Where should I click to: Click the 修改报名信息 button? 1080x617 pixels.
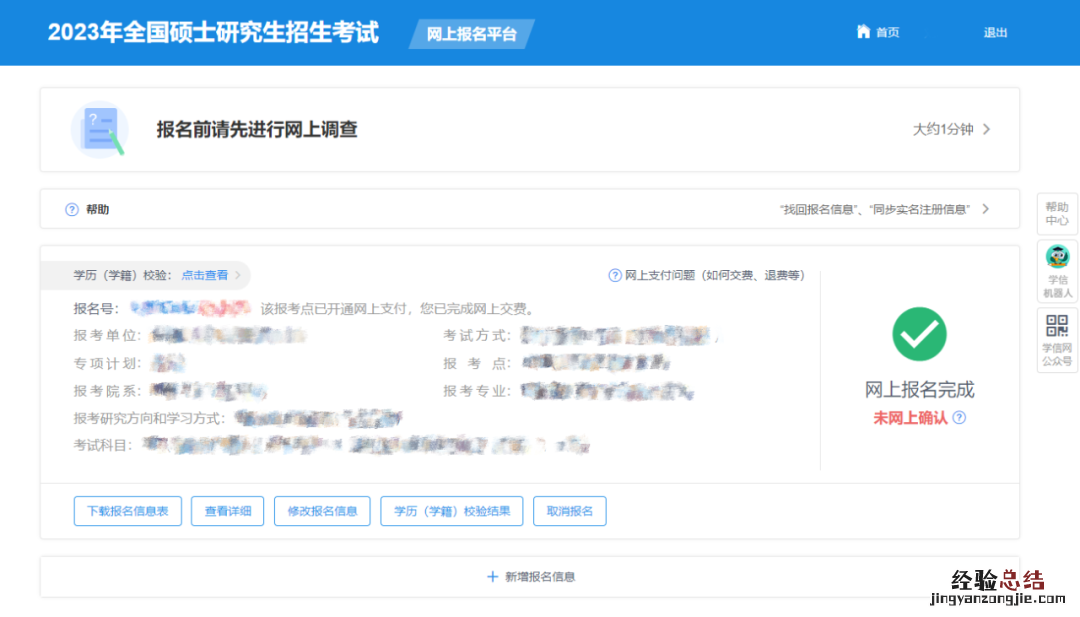[322, 511]
